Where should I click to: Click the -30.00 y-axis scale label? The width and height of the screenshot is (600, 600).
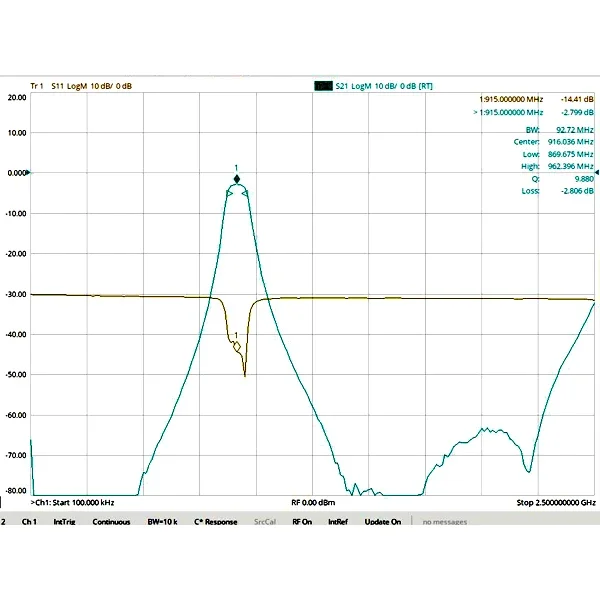(x=16, y=295)
